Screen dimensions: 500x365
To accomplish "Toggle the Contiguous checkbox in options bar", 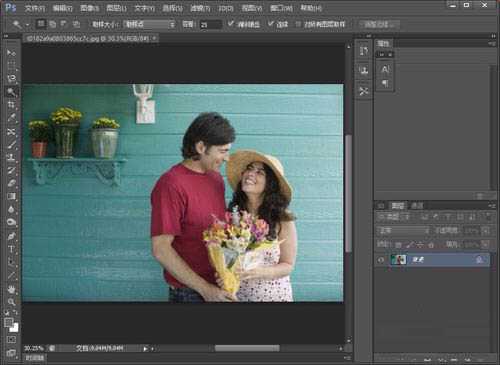I will coord(271,24).
